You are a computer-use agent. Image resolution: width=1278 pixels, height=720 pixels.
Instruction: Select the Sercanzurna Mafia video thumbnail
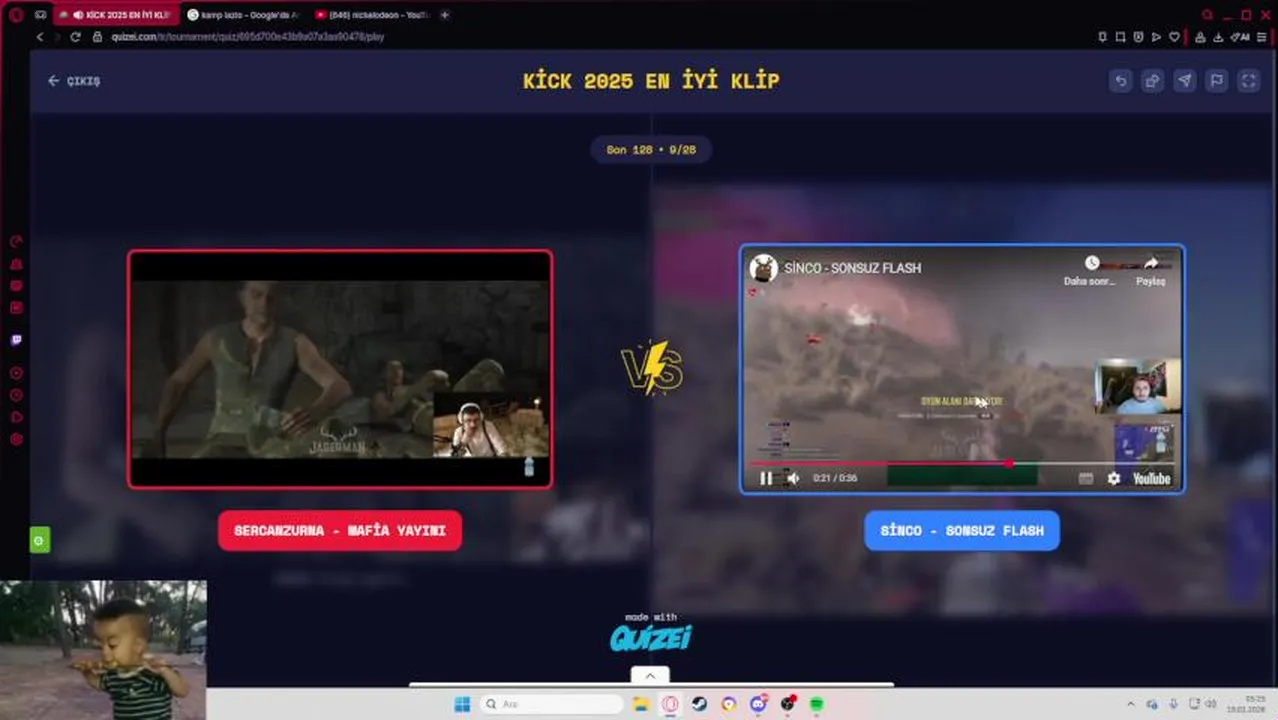(340, 369)
